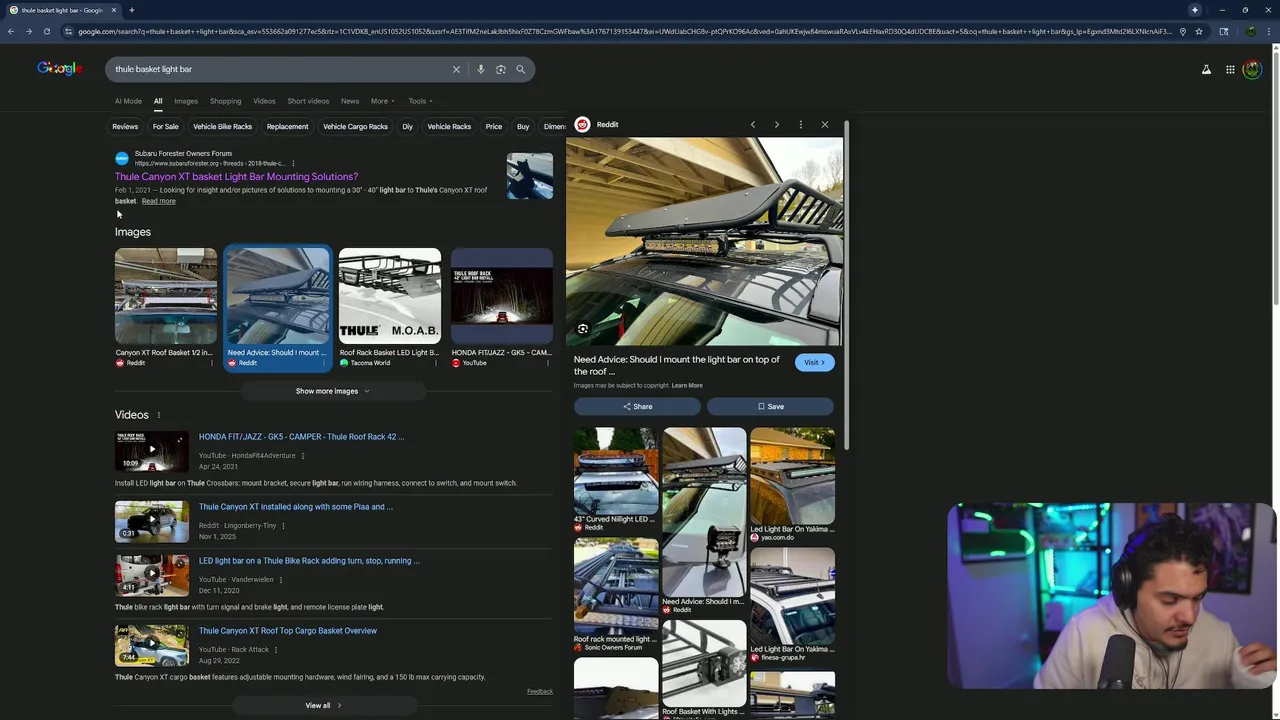The width and height of the screenshot is (1280, 720).
Task: Open Thule Canyon XT Light Bar Mounting link
Action: click(236, 177)
